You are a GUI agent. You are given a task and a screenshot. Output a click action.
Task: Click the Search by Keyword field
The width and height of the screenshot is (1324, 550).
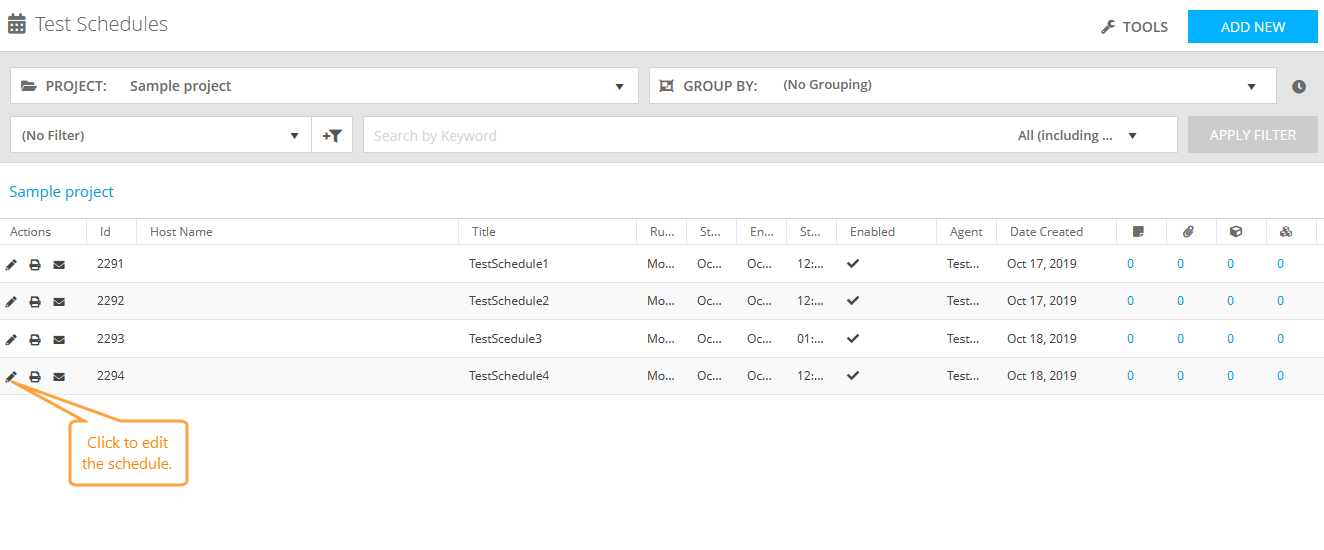pos(680,135)
